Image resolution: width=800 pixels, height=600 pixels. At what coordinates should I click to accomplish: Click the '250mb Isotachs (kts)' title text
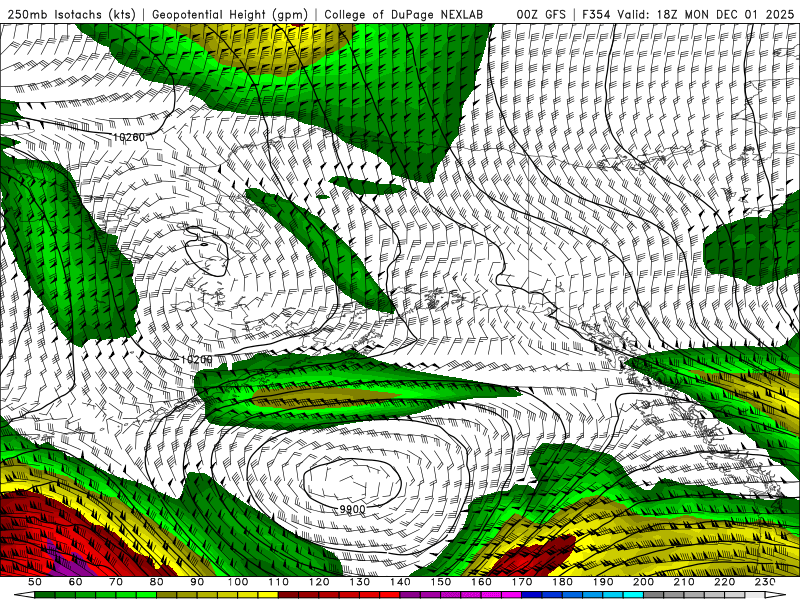[71, 15]
